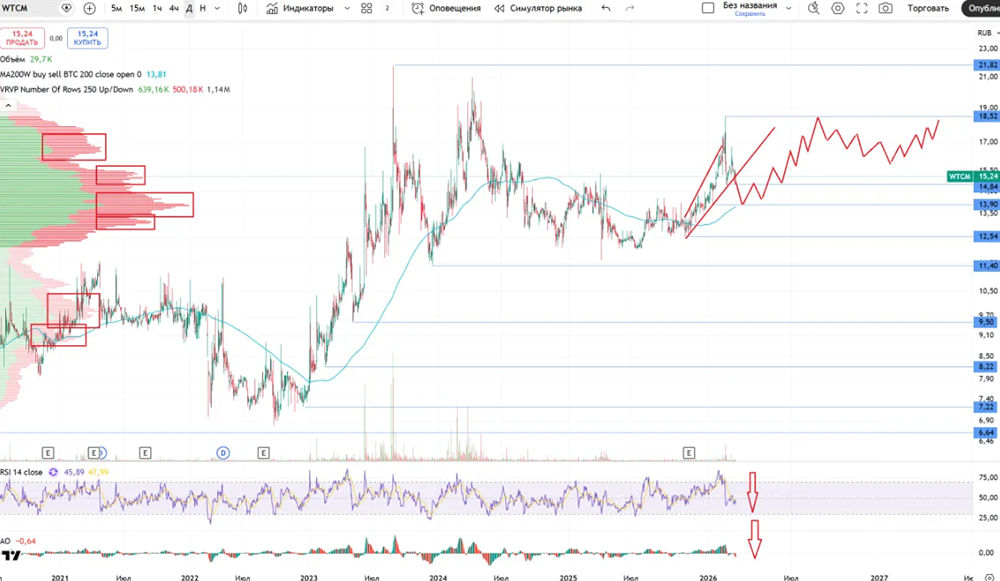
Task: Click the 2027 label on time axis
Action: click(879, 577)
